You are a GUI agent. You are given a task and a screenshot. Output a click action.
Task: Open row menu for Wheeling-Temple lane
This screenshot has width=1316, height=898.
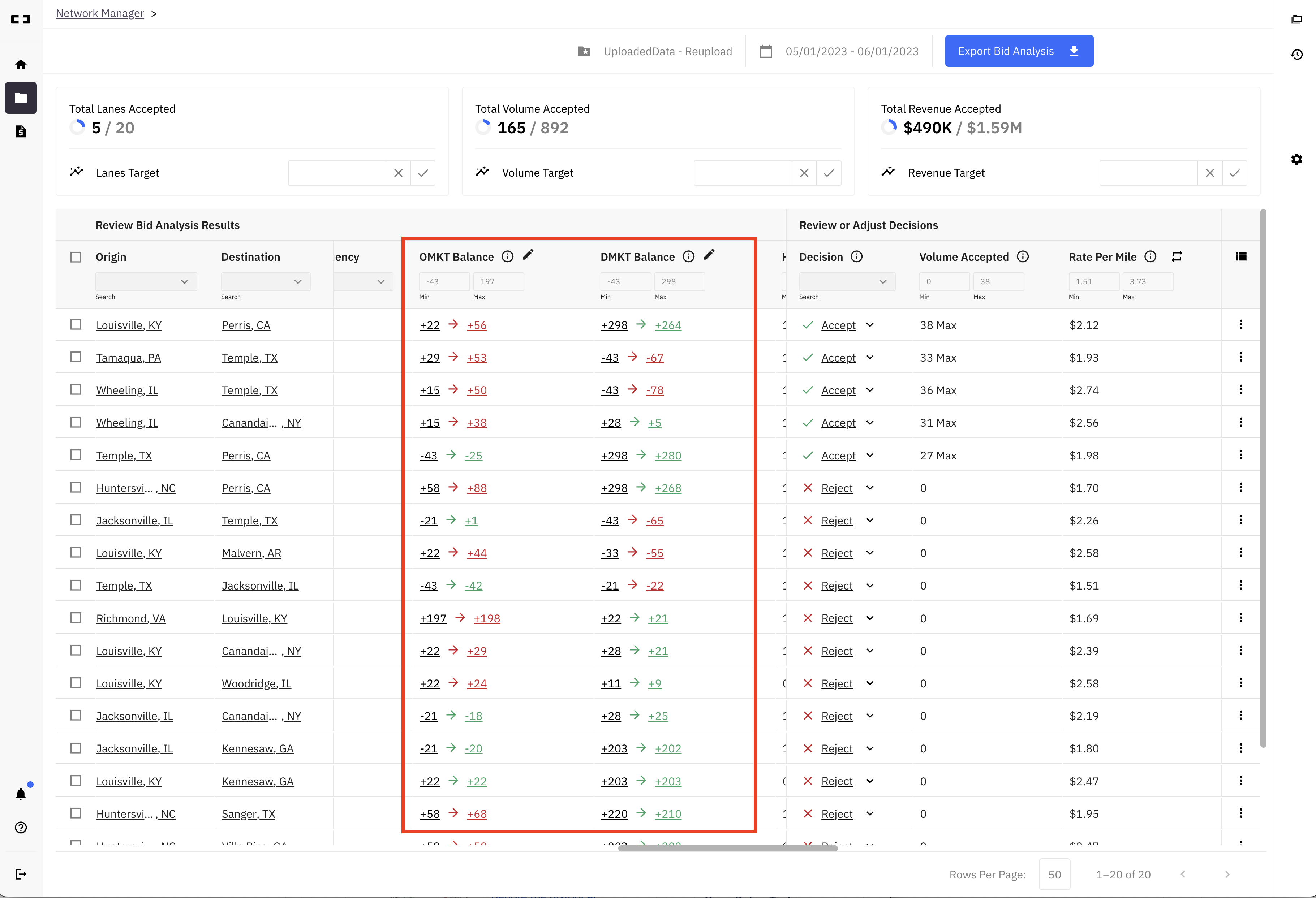tap(1241, 389)
